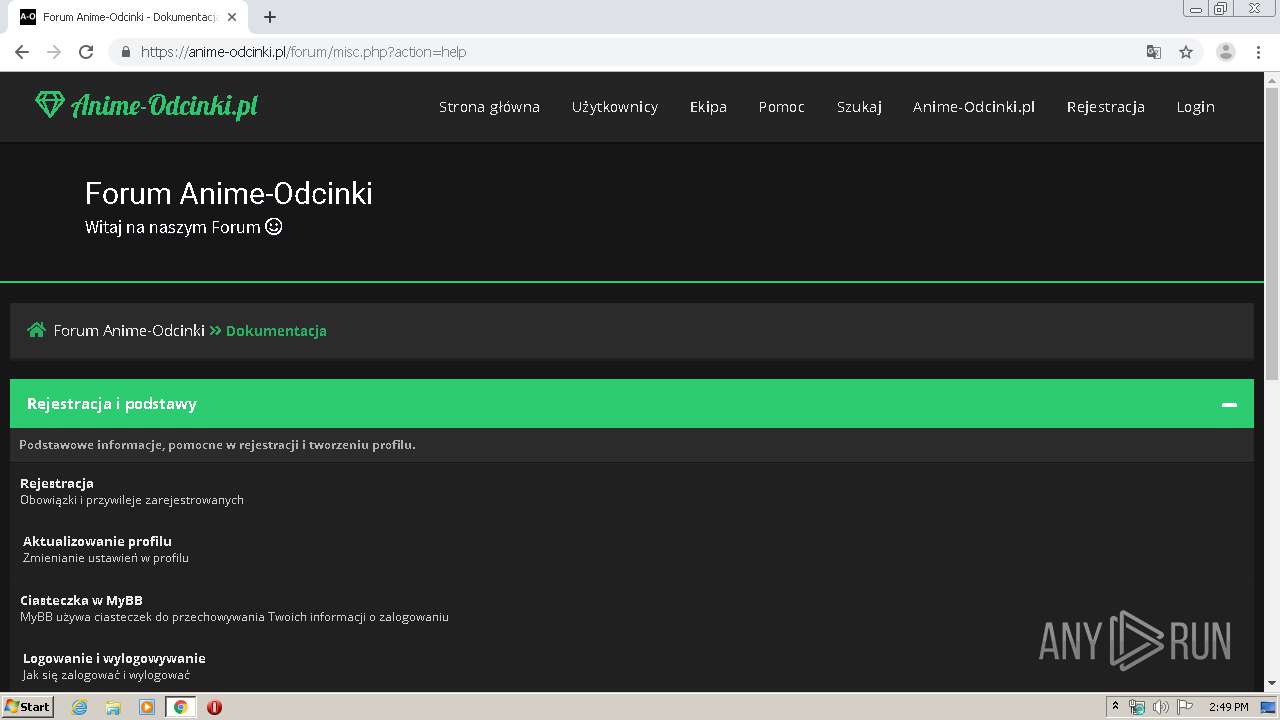Viewport: 1280px width, 720px height.
Task: Click the scrollbar down arrow
Action: (x=1272, y=683)
